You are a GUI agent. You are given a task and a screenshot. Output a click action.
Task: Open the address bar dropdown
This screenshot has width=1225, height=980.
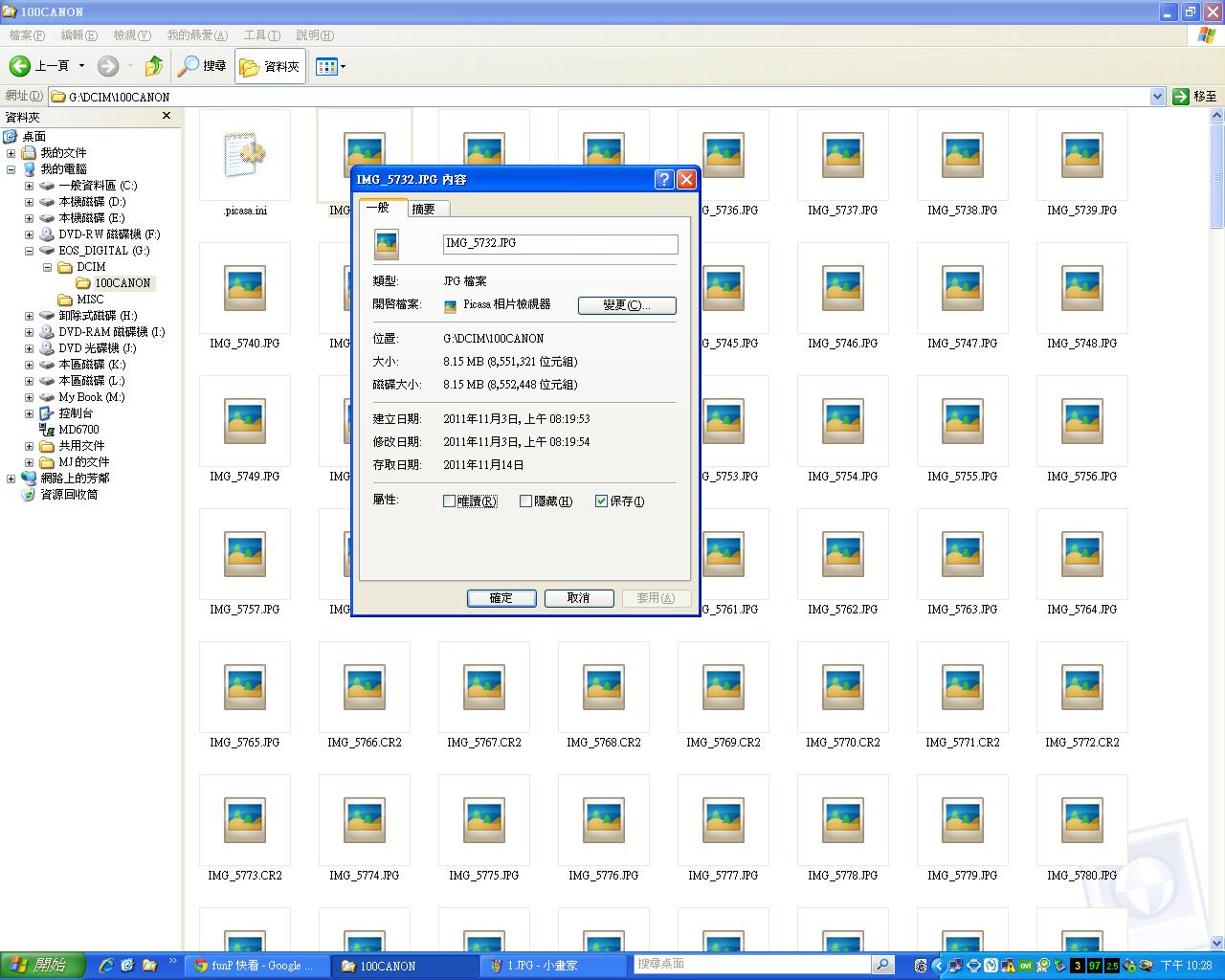(1157, 97)
